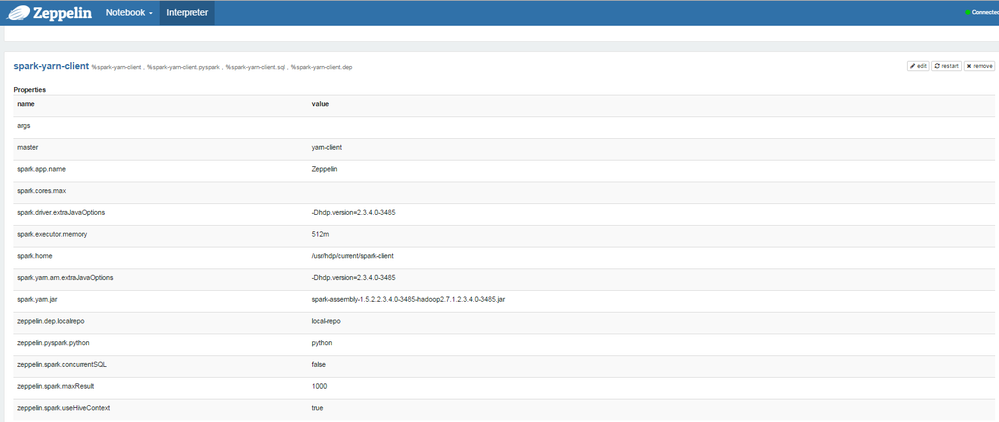The height and width of the screenshot is (422, 999).
Task: Select the 'python' value
Action: point(322,343)
